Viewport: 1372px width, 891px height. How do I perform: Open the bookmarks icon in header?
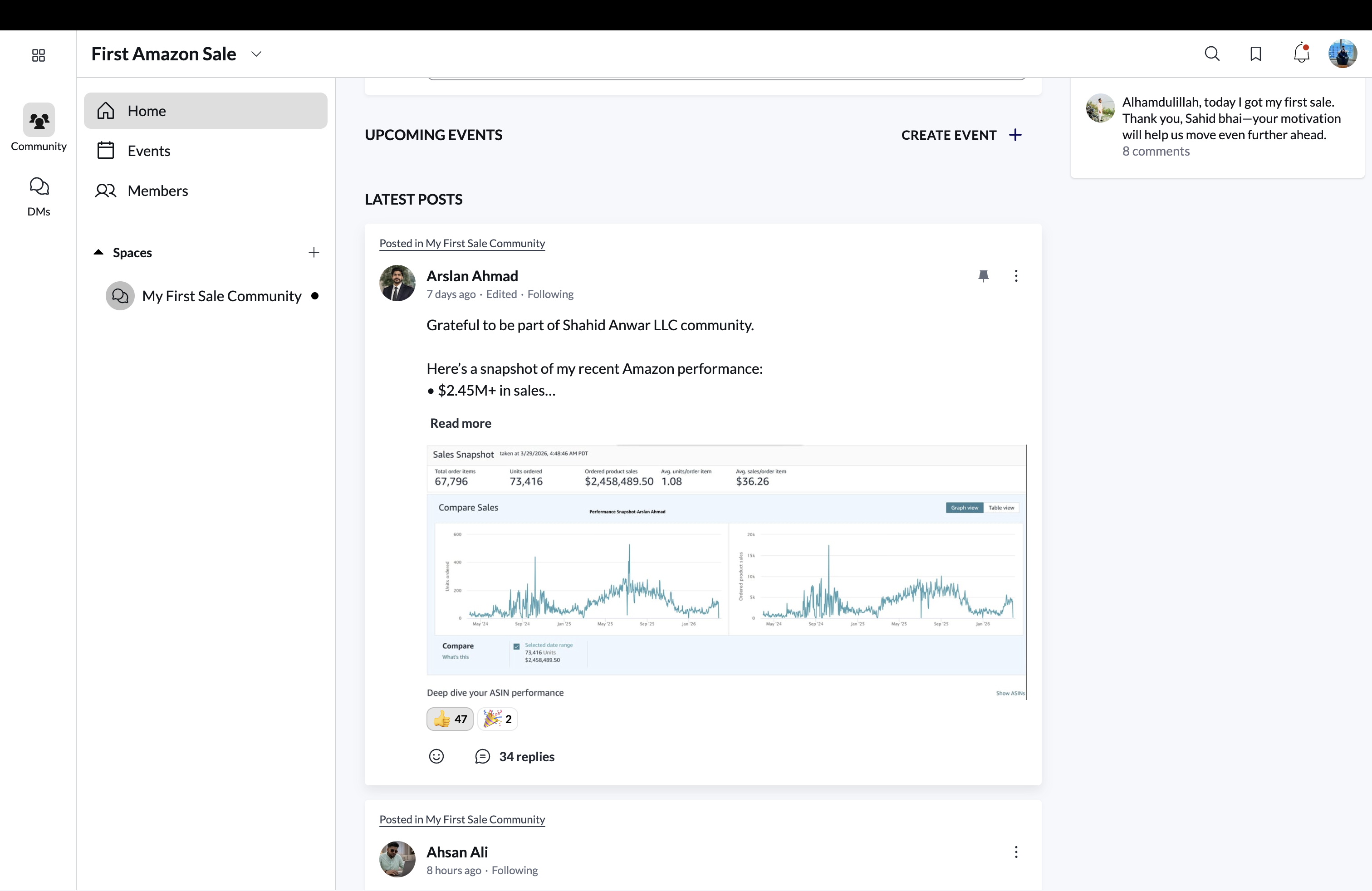point(1255,54)
